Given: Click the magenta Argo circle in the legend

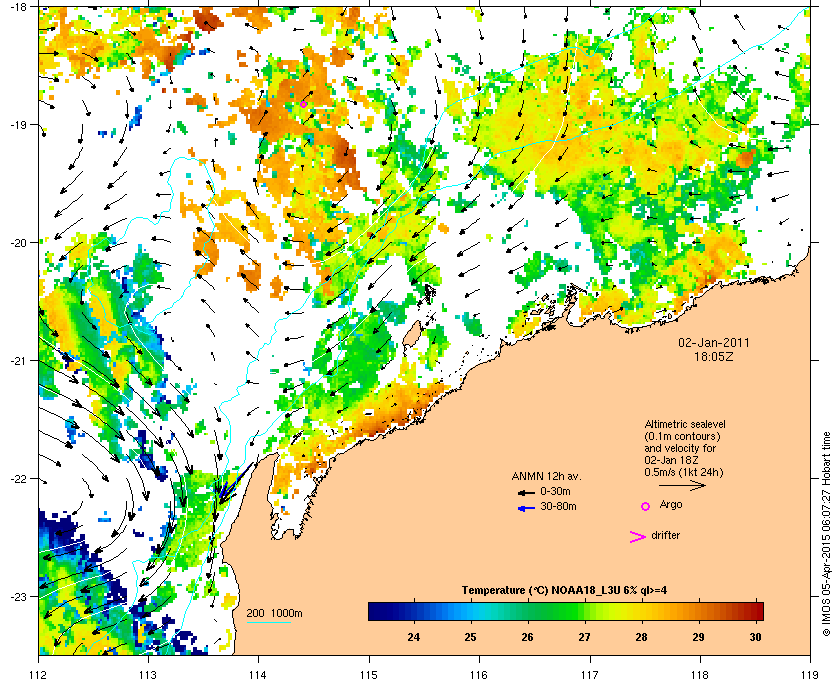Looking at the screenshot, I should click(646, 506).
